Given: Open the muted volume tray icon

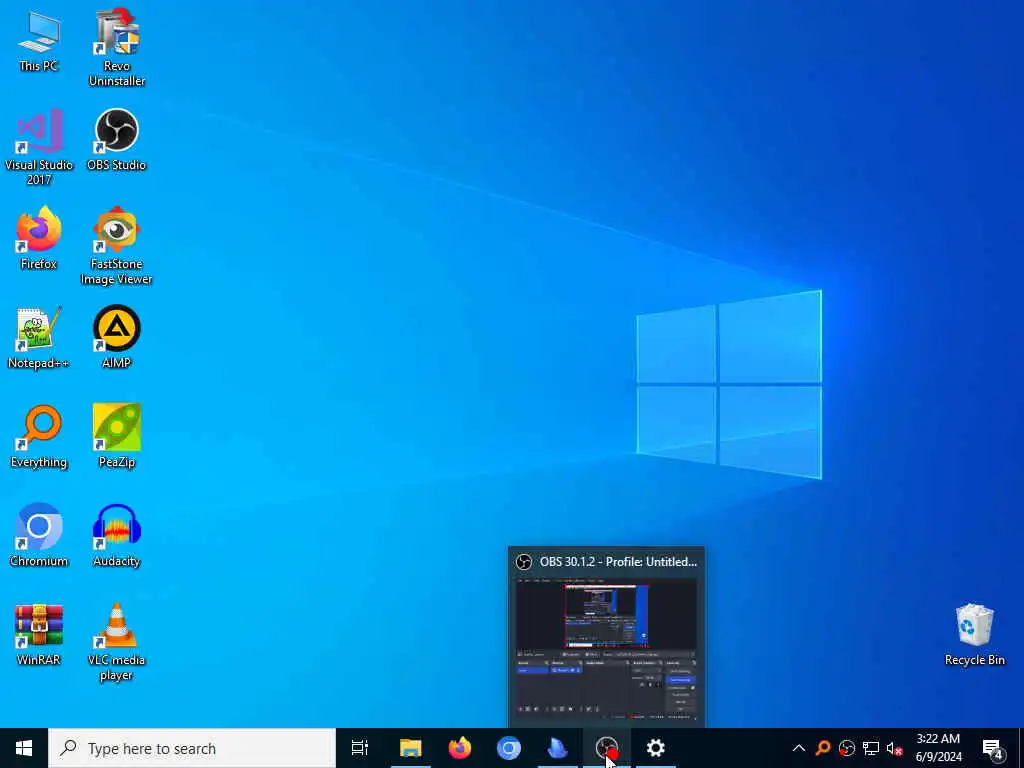Looking at the screenshot, I should pyautogui.click(x=894, y=748).
